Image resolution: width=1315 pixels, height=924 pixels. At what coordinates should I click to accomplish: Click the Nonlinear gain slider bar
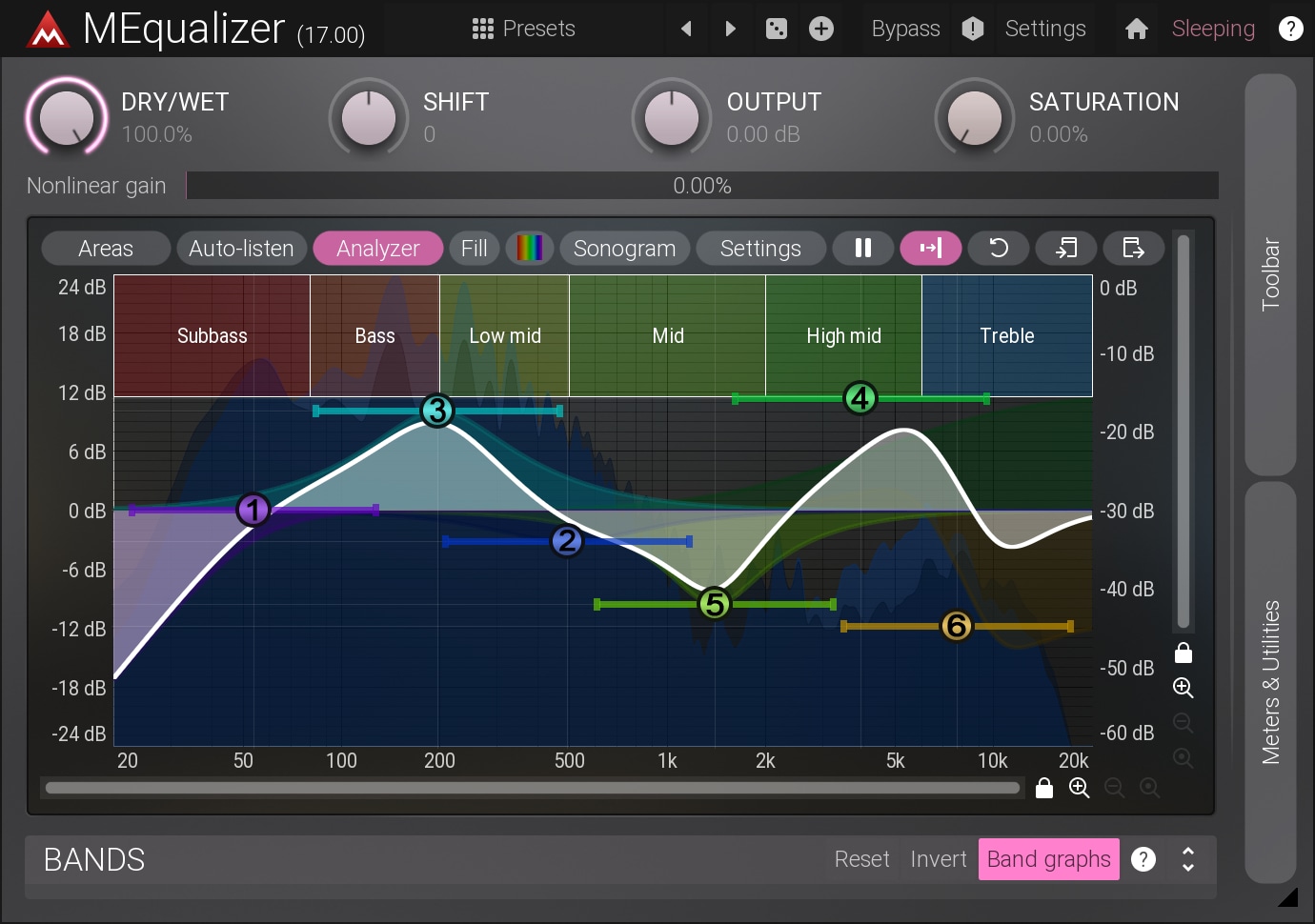(x=702, y=186)
